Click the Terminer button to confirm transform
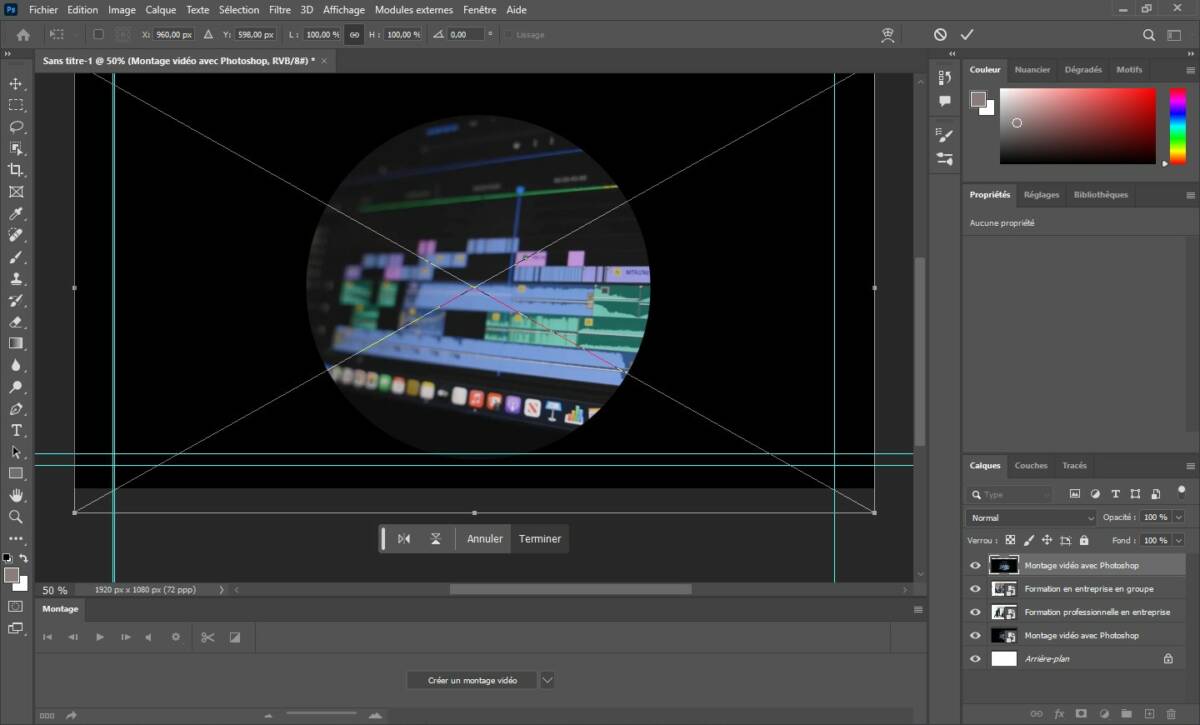This screenshot has width=1200, height=725. 539,538
